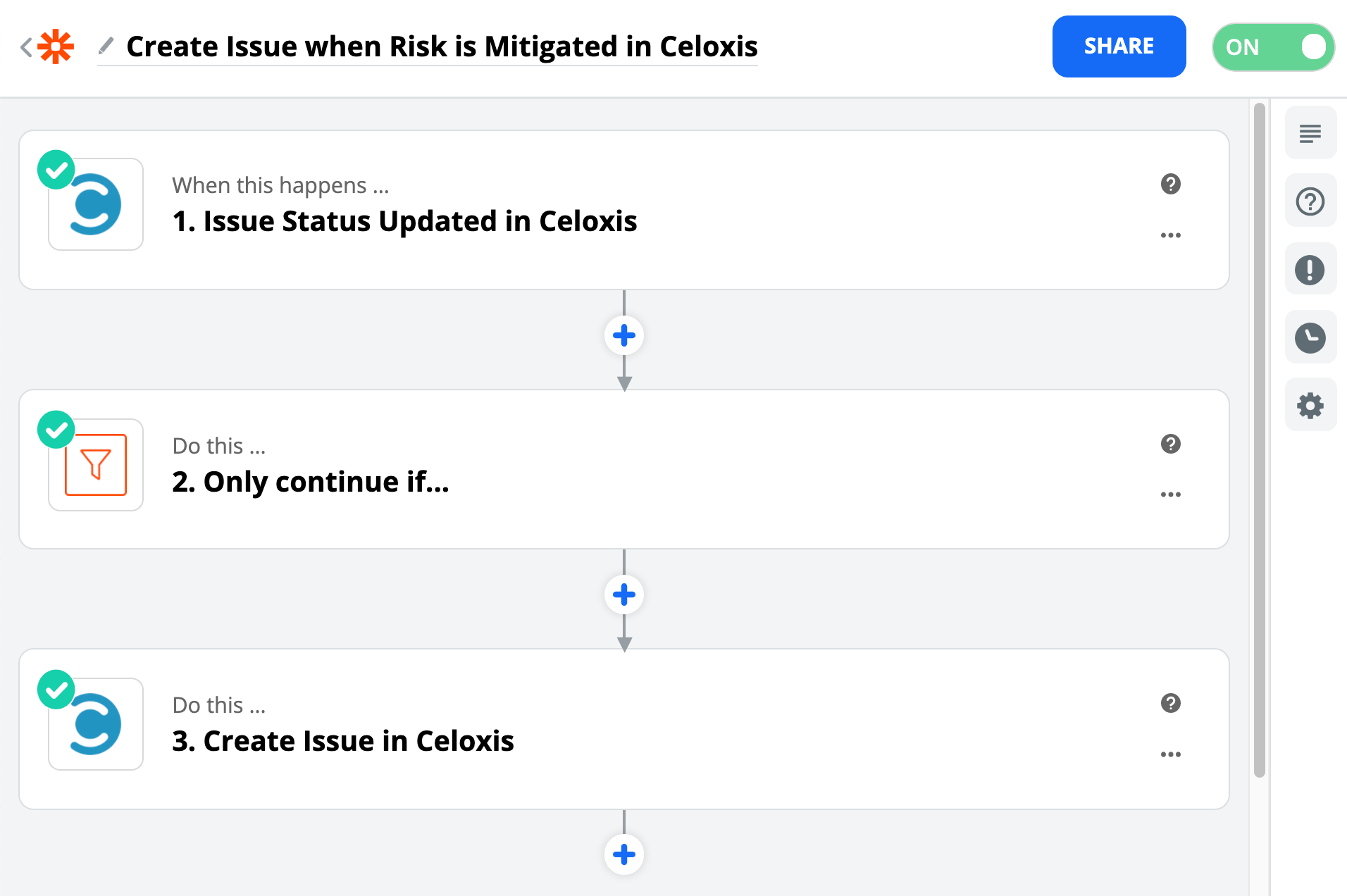This screenshot has width=1347, height=896.
Task: Click the help icon on the Create Issue step
Action: (x=1170, y=703)
